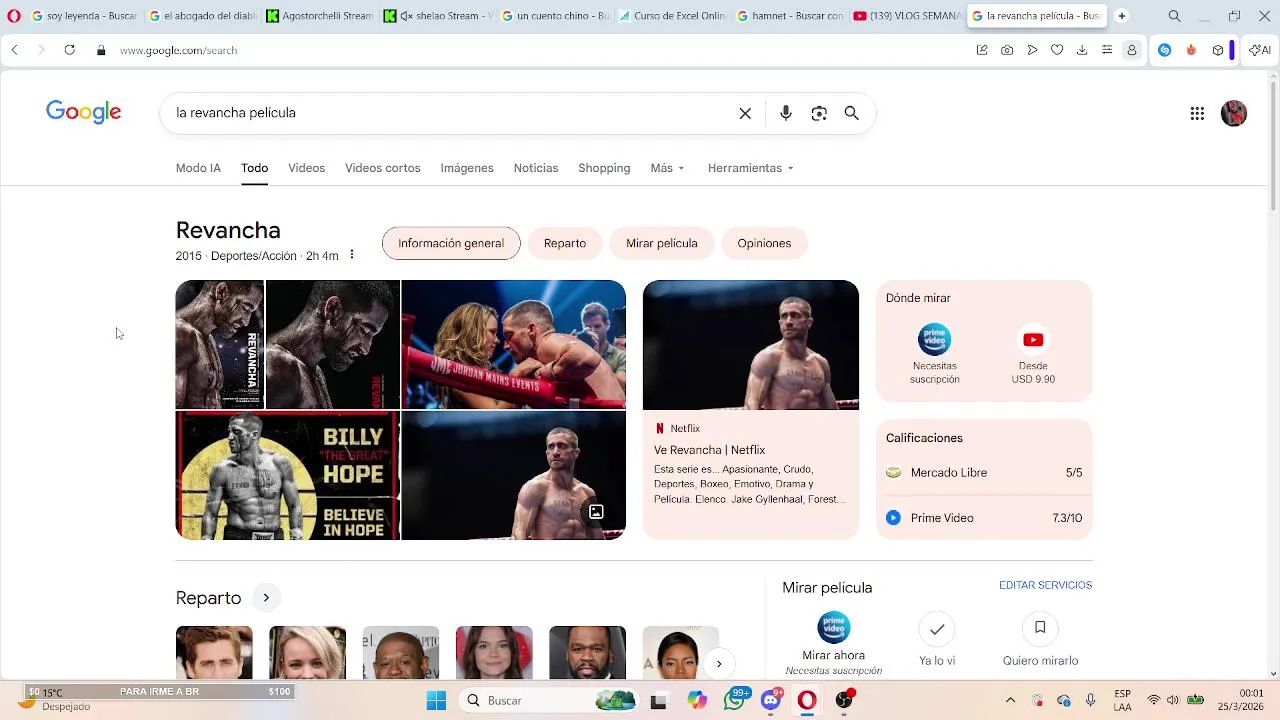Open Google Lens image search icon
The image size is (1280, 720).
pyautogui.click(x=819, y=113)
